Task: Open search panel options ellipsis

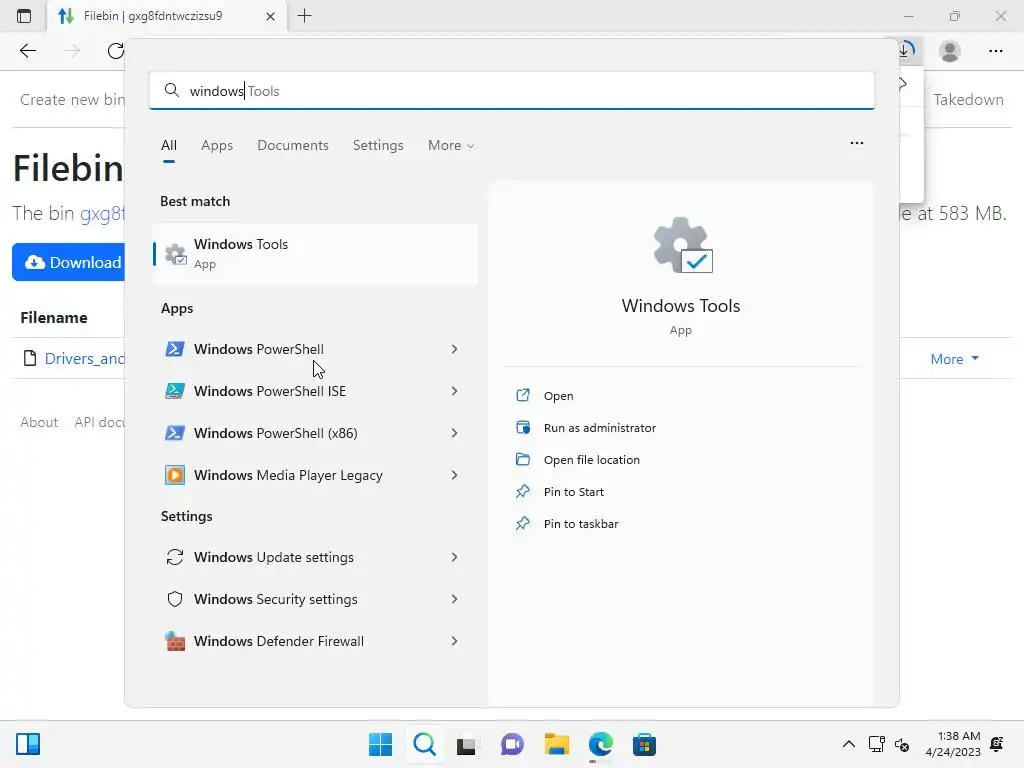Action: click(x=857, y=143)
